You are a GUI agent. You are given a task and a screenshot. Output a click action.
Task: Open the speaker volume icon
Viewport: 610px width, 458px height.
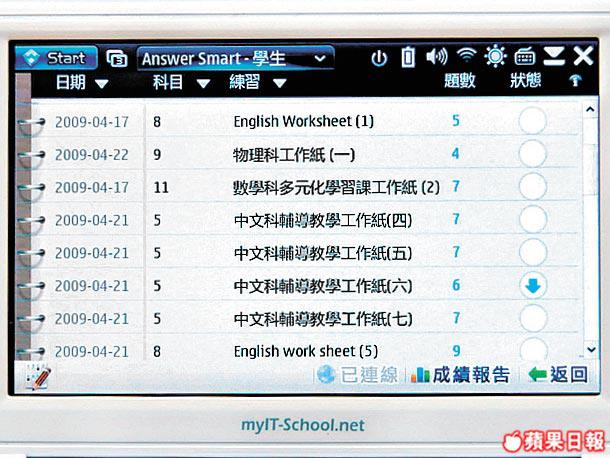pos(437,57)
